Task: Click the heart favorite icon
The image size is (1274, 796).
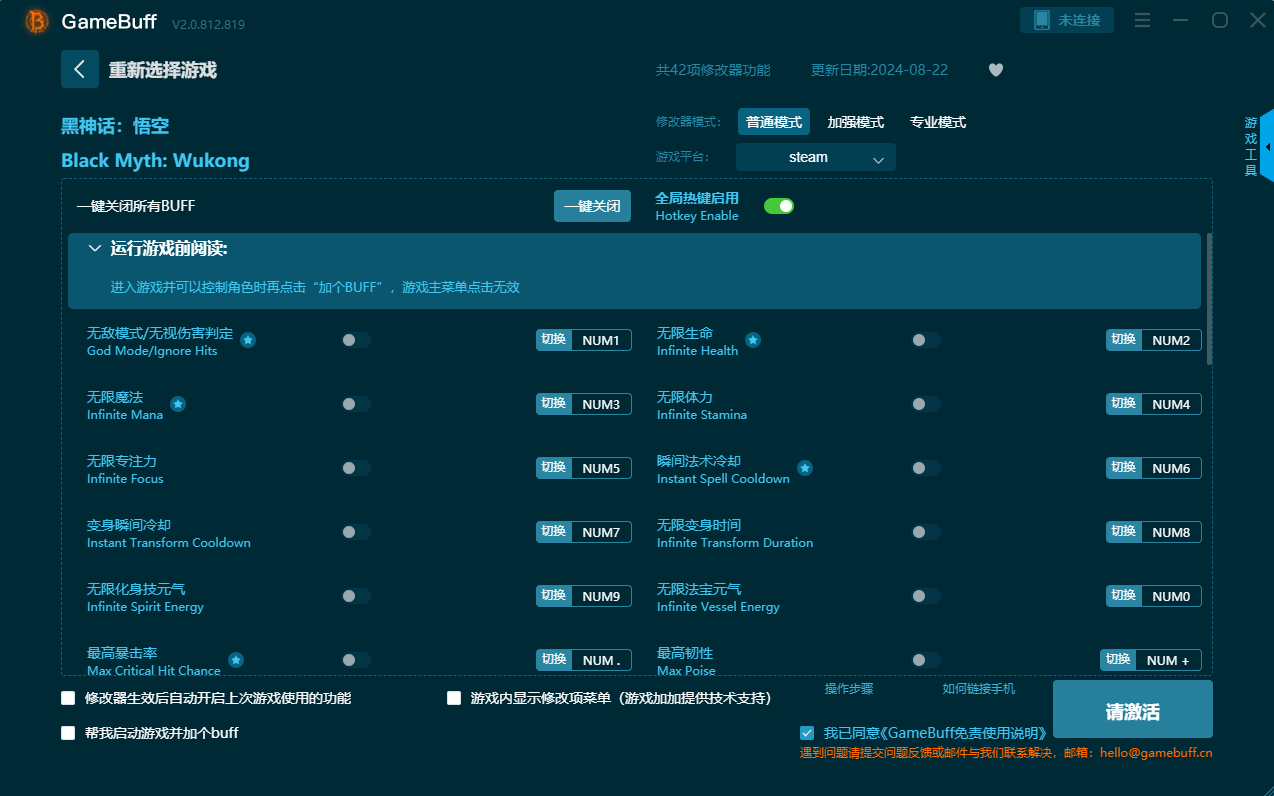Action: point(996,70)
